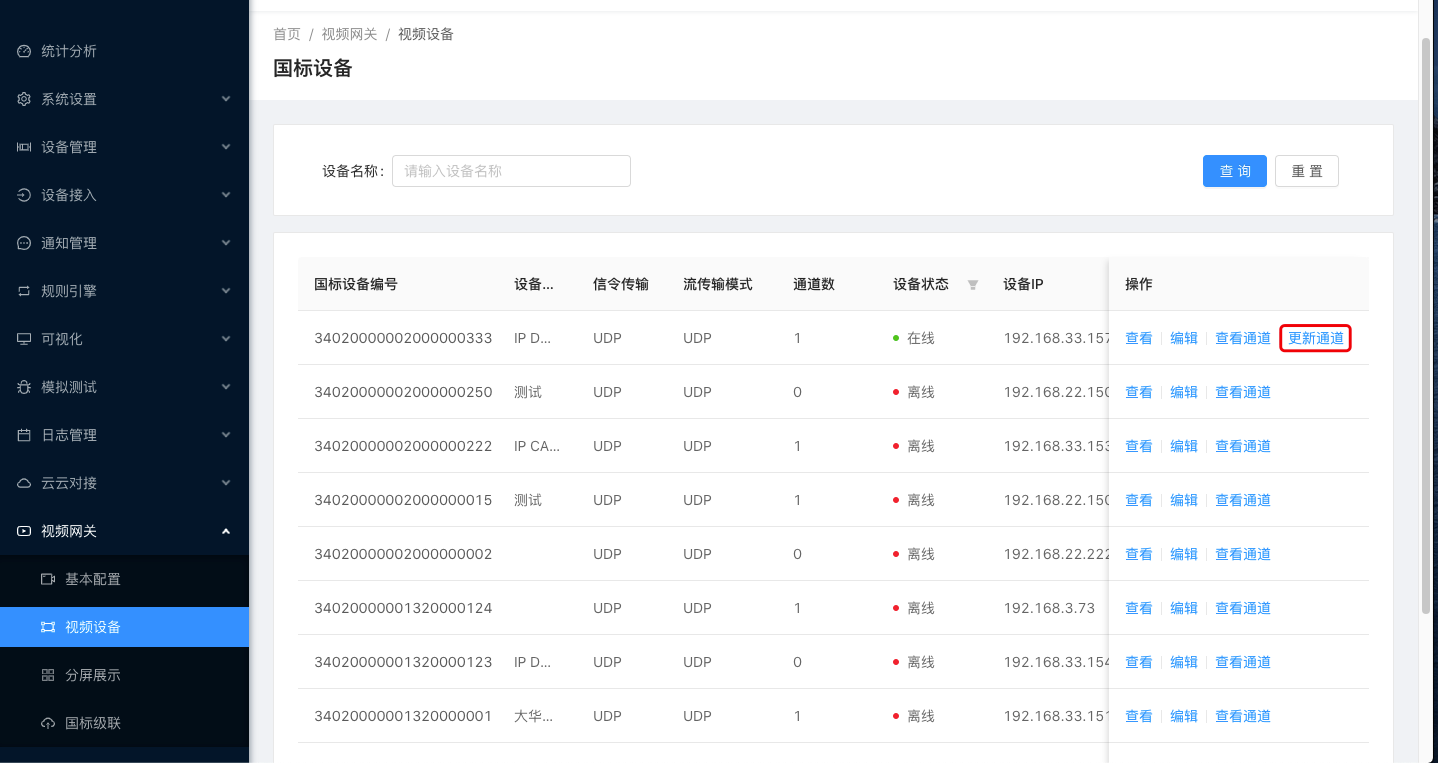Click the device status filter icon
This screenshot has width=1438, height=763.
[x=973, y=285]
